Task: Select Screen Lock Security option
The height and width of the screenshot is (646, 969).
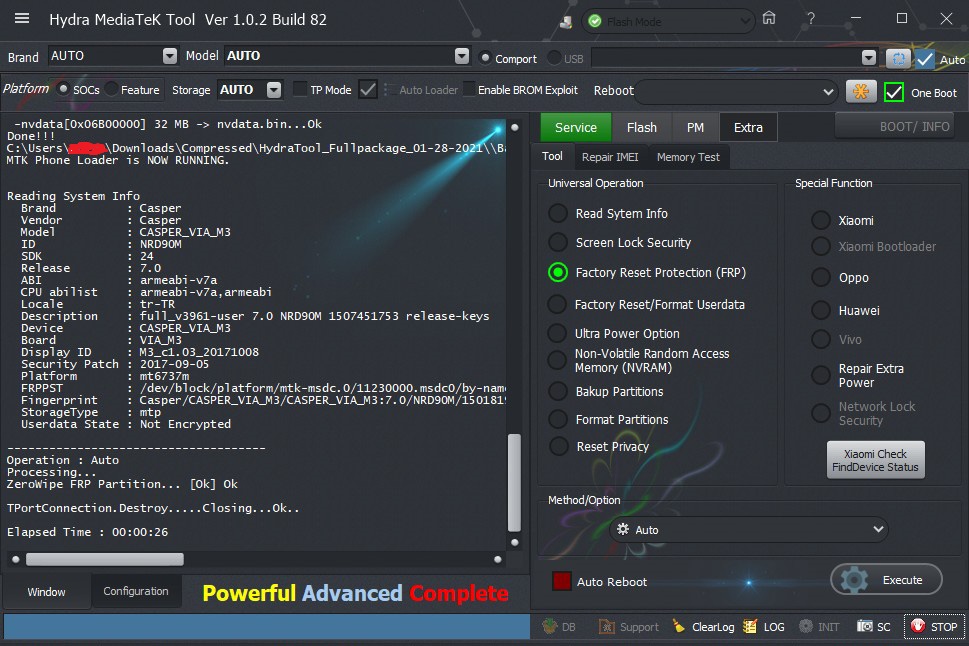Action: click(x=557, y=242)
